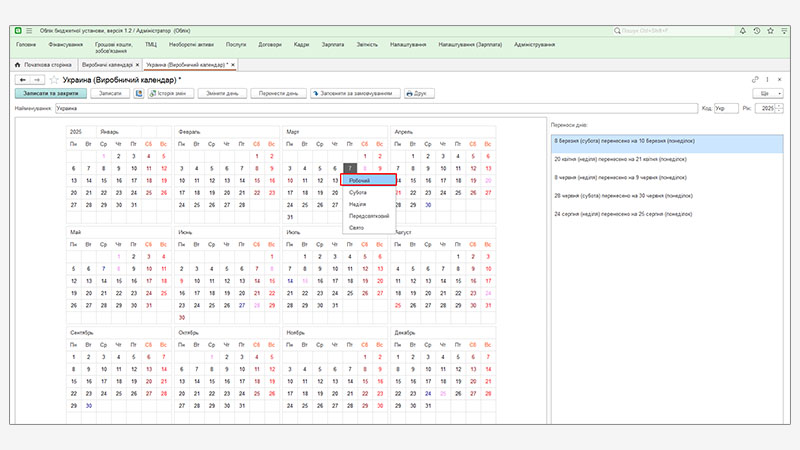Viewport: 800px width, 450px height.
Task: Click Записати та закрити button
Action: point(49,93)
